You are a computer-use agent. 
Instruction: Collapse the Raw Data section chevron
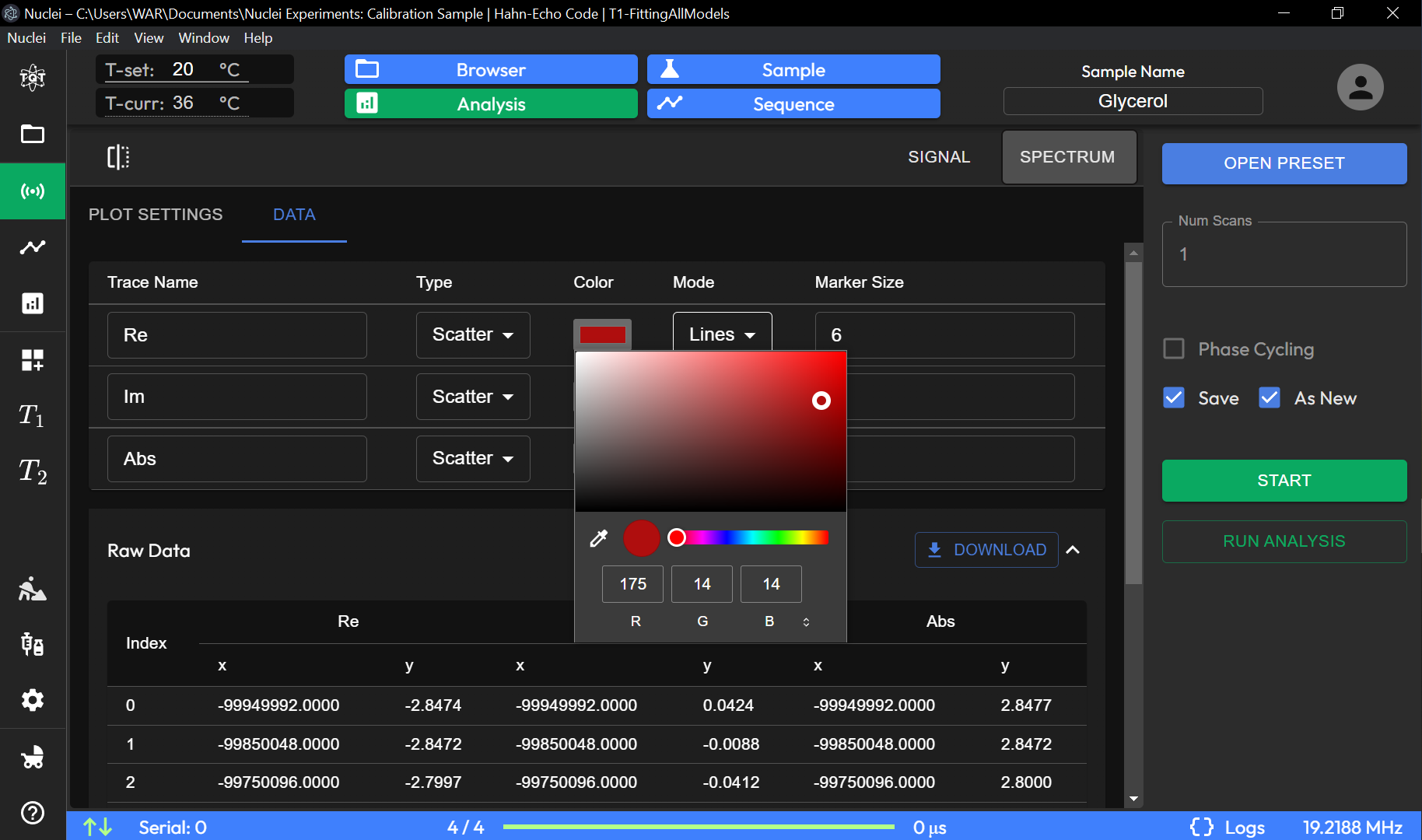point(1073,550)
